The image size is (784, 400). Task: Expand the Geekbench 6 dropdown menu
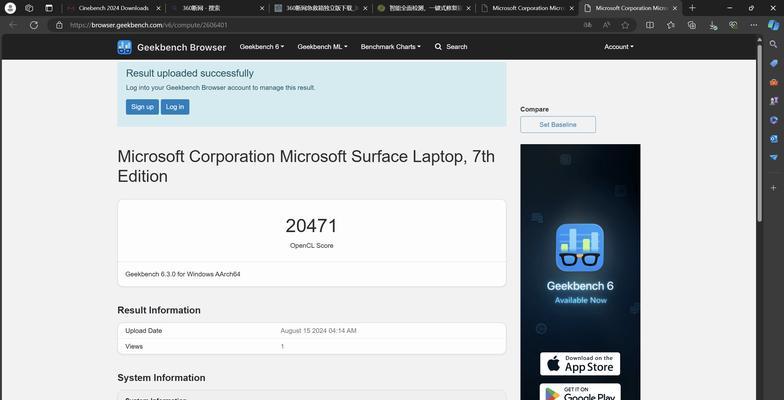(x=262, y=46)
